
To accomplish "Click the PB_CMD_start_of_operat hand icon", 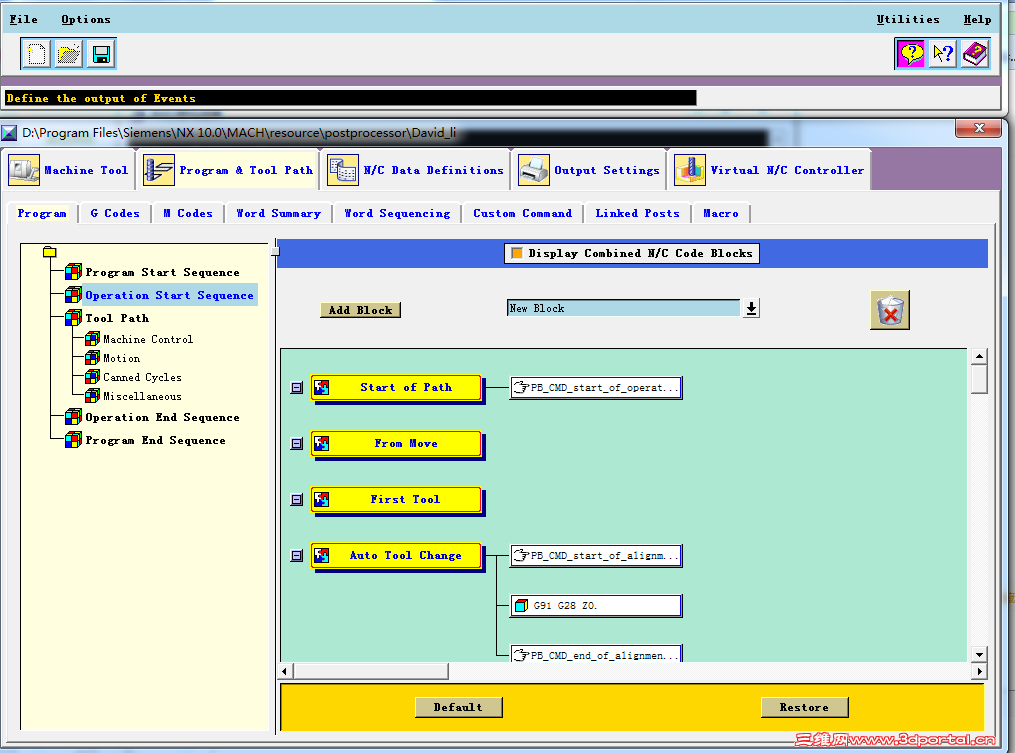I will 521,388.
